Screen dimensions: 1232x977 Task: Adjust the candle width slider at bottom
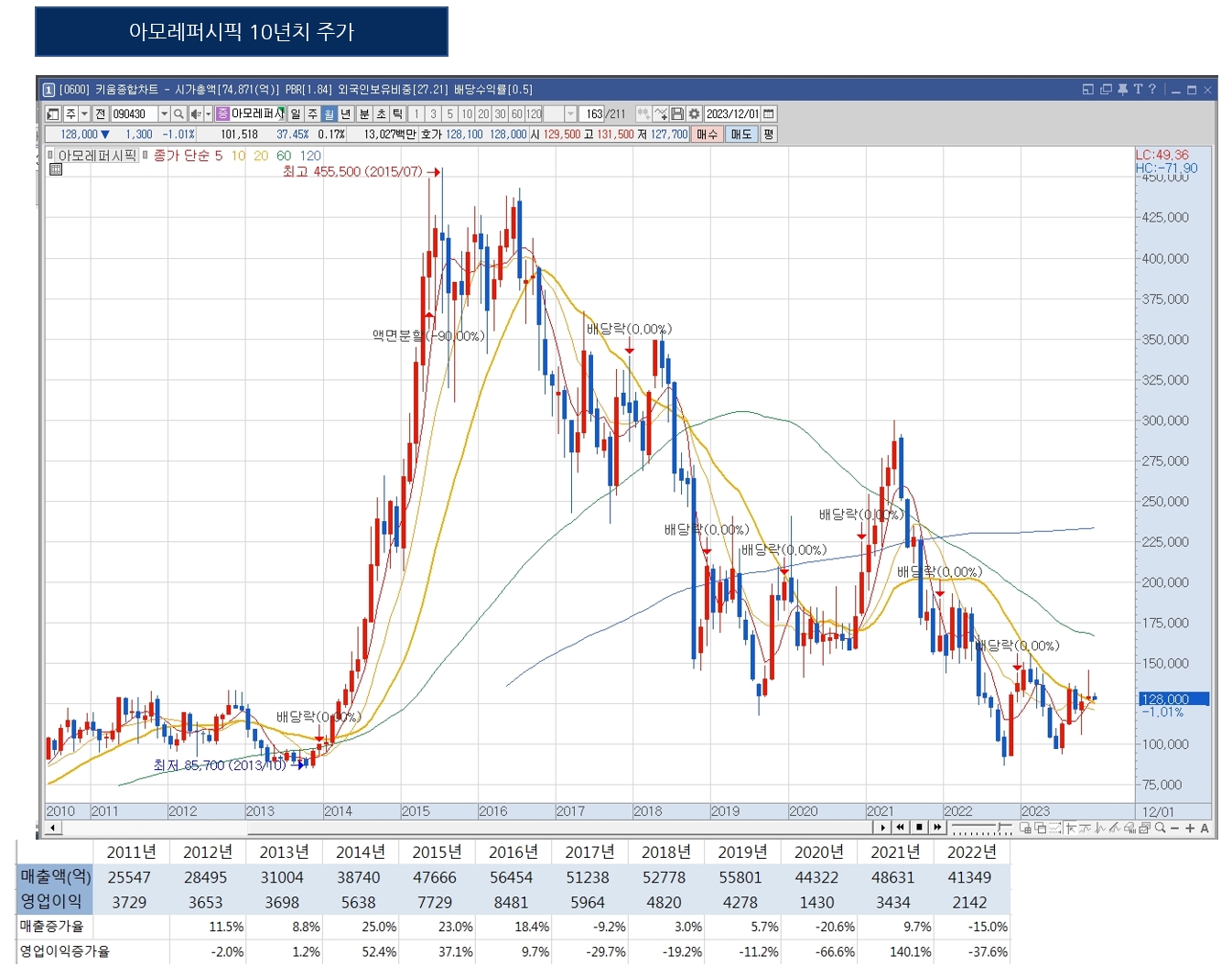pyautogui.click(x=982, y=828)
